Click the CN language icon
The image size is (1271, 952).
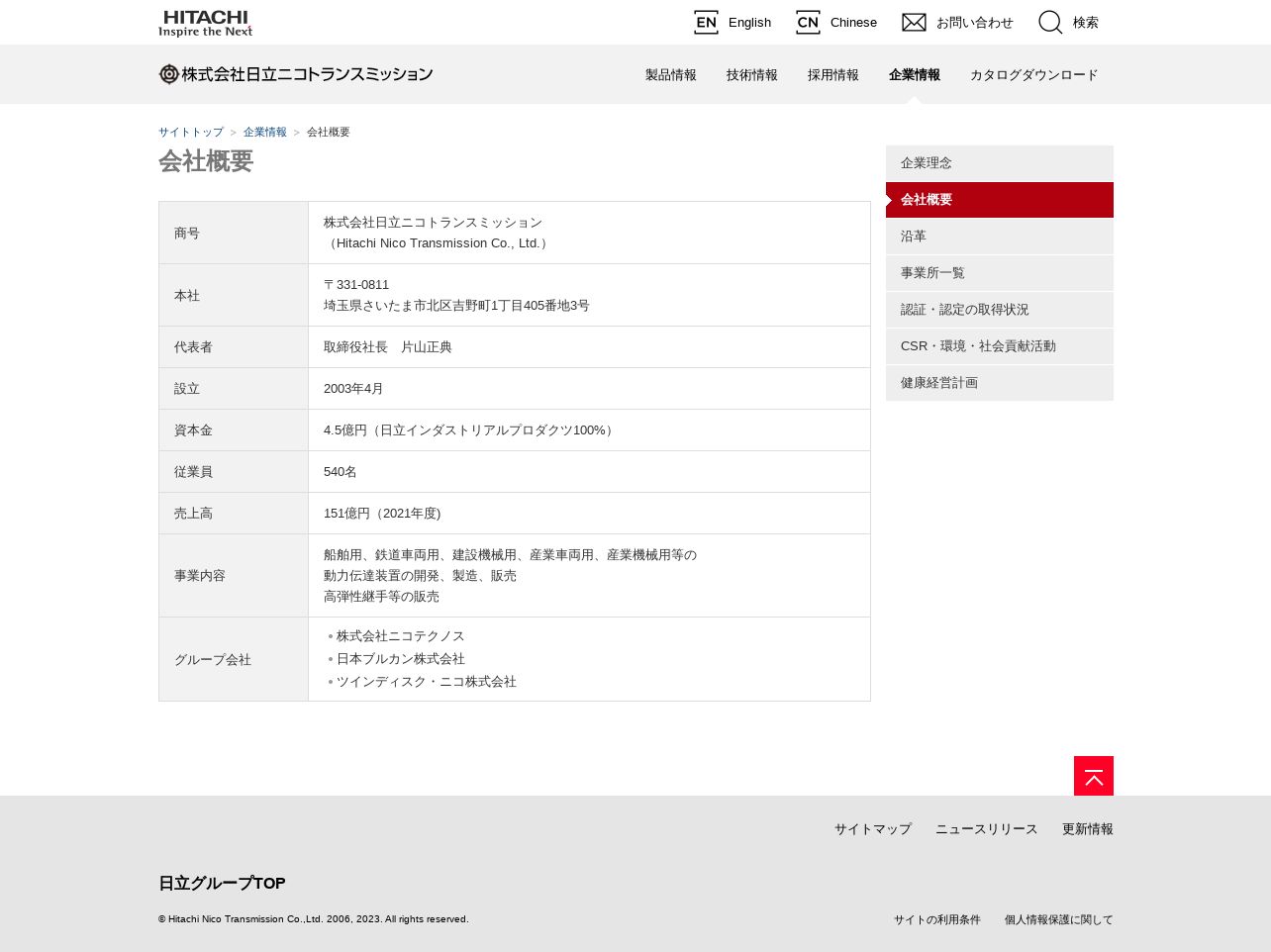tap(808, 23)
